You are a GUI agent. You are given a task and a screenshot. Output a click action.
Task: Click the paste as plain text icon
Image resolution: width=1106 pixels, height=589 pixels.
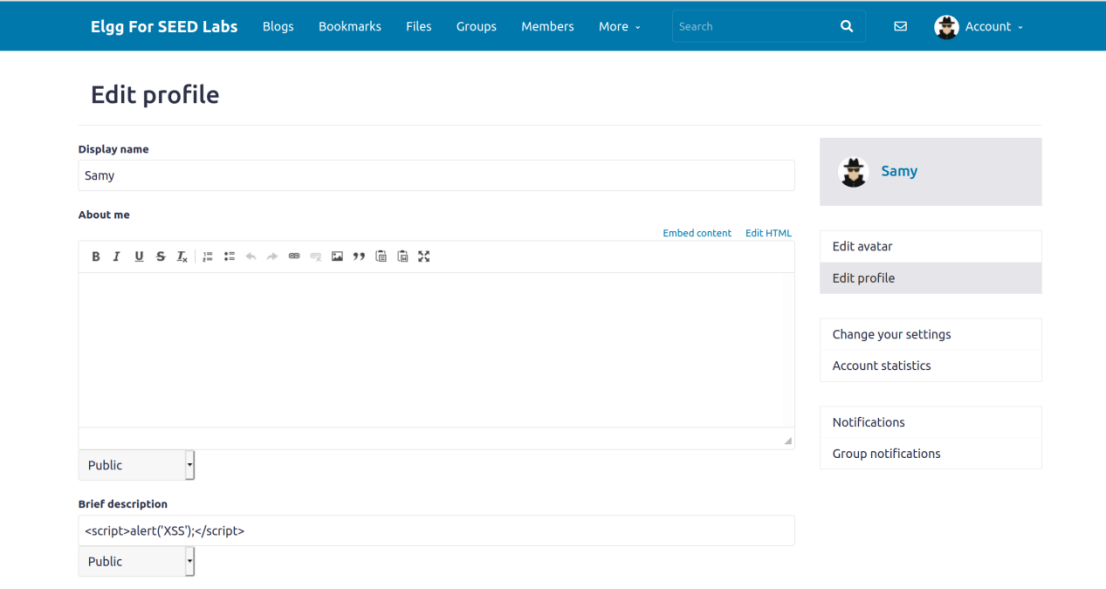click(x=381, y=257)
